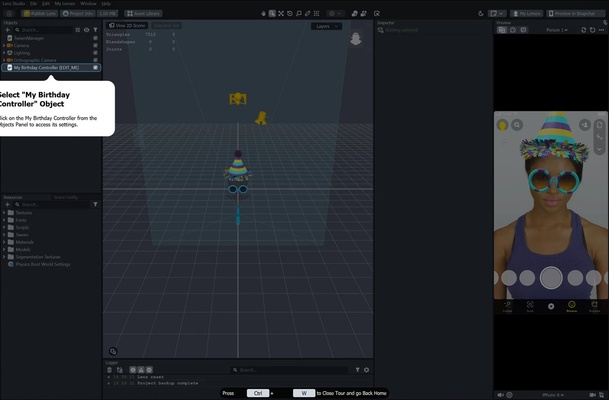Uncheck the Lighting object checkbox
The height and width of the screenshot is (400, 609).
pos(95,53)
